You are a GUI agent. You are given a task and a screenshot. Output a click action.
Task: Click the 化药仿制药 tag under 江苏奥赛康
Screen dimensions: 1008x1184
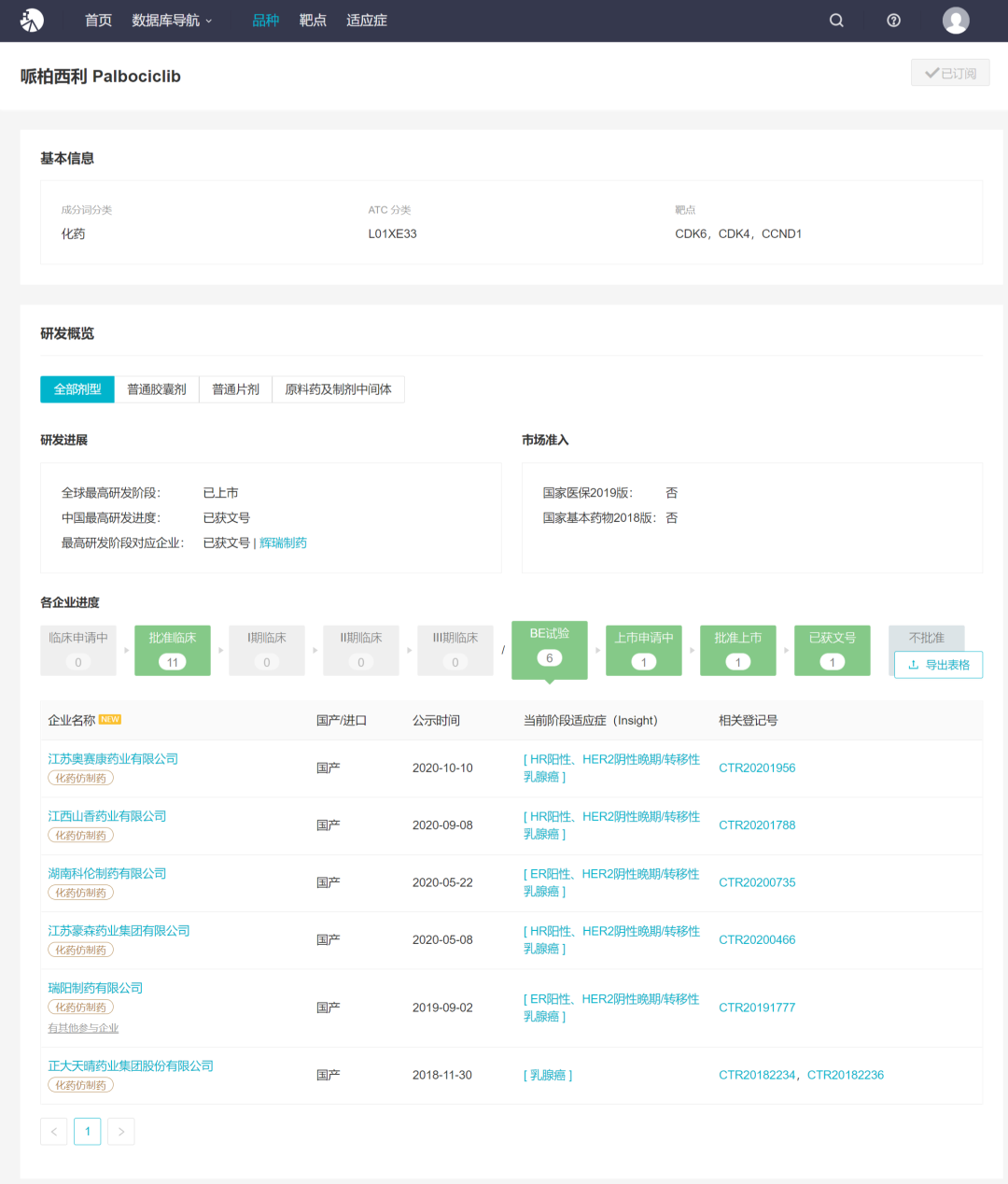(80, 778)
